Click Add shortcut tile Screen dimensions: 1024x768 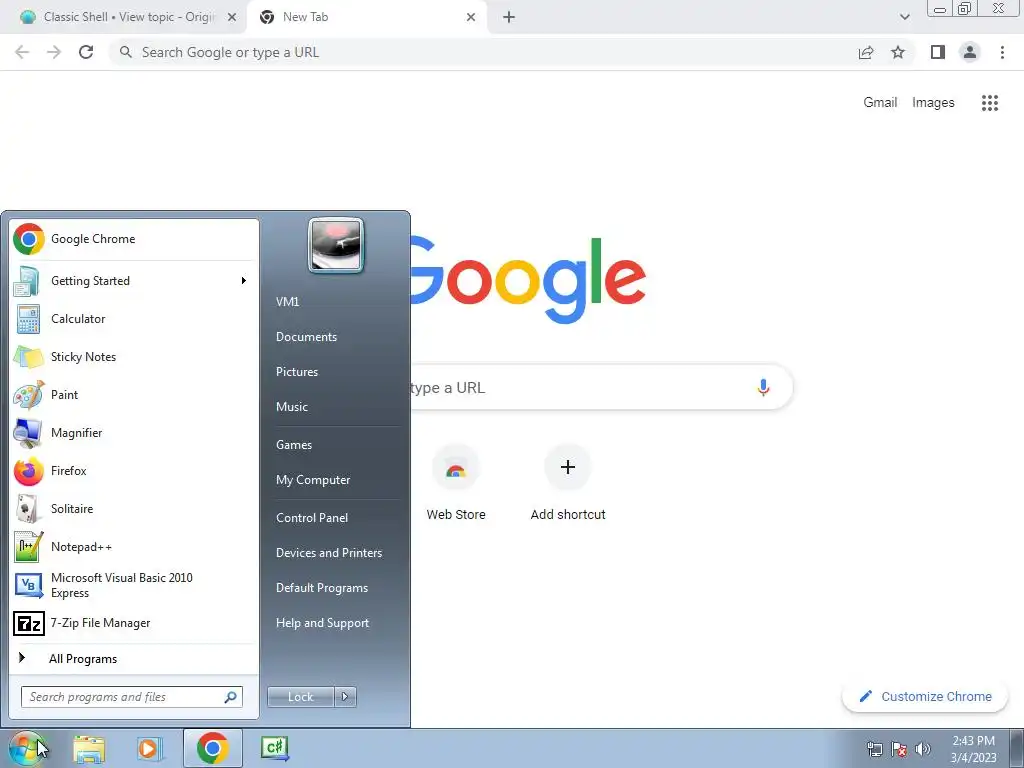click(568, 483)
